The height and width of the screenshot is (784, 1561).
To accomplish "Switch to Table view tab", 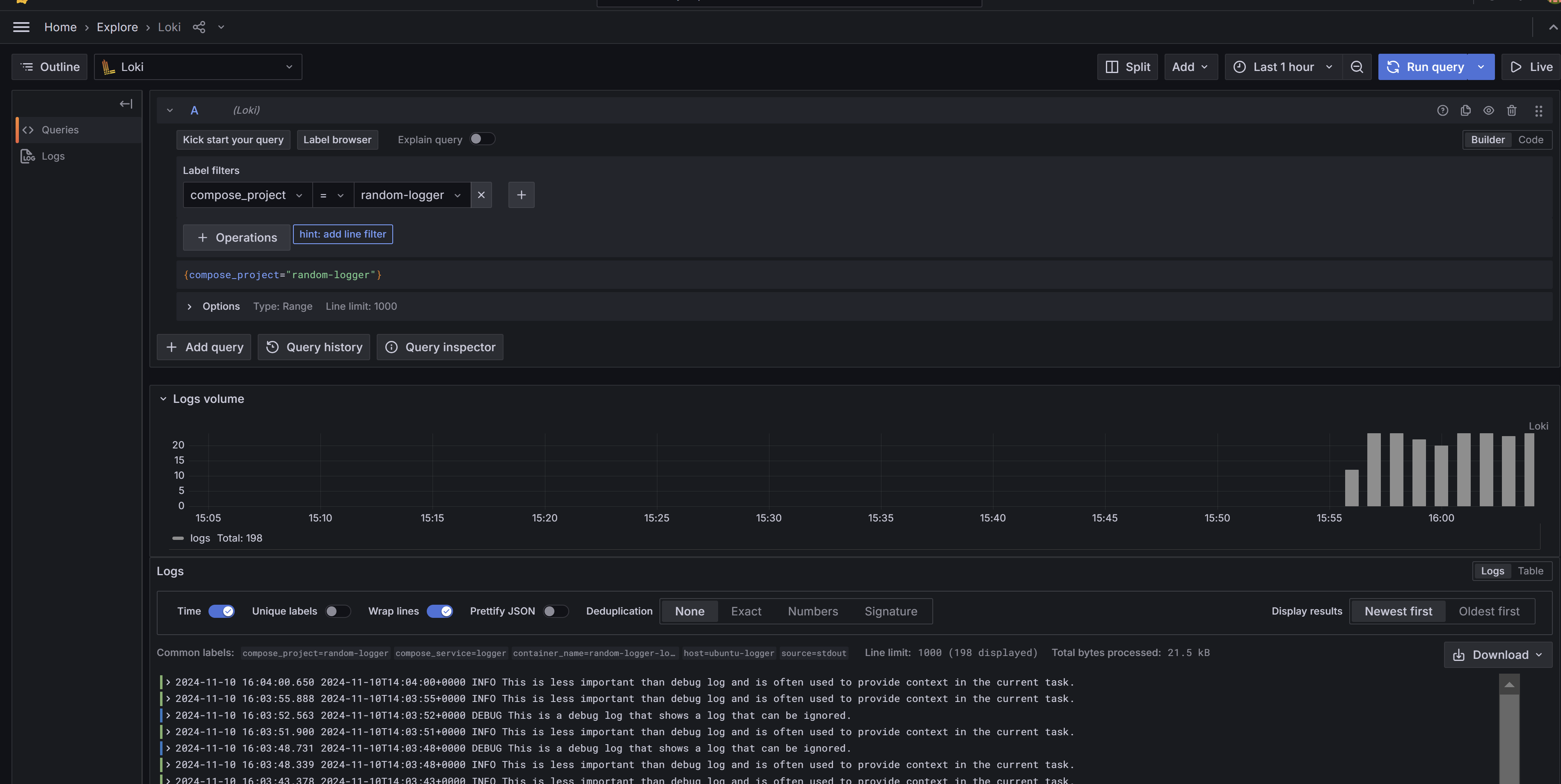I will pos(1530,571).
